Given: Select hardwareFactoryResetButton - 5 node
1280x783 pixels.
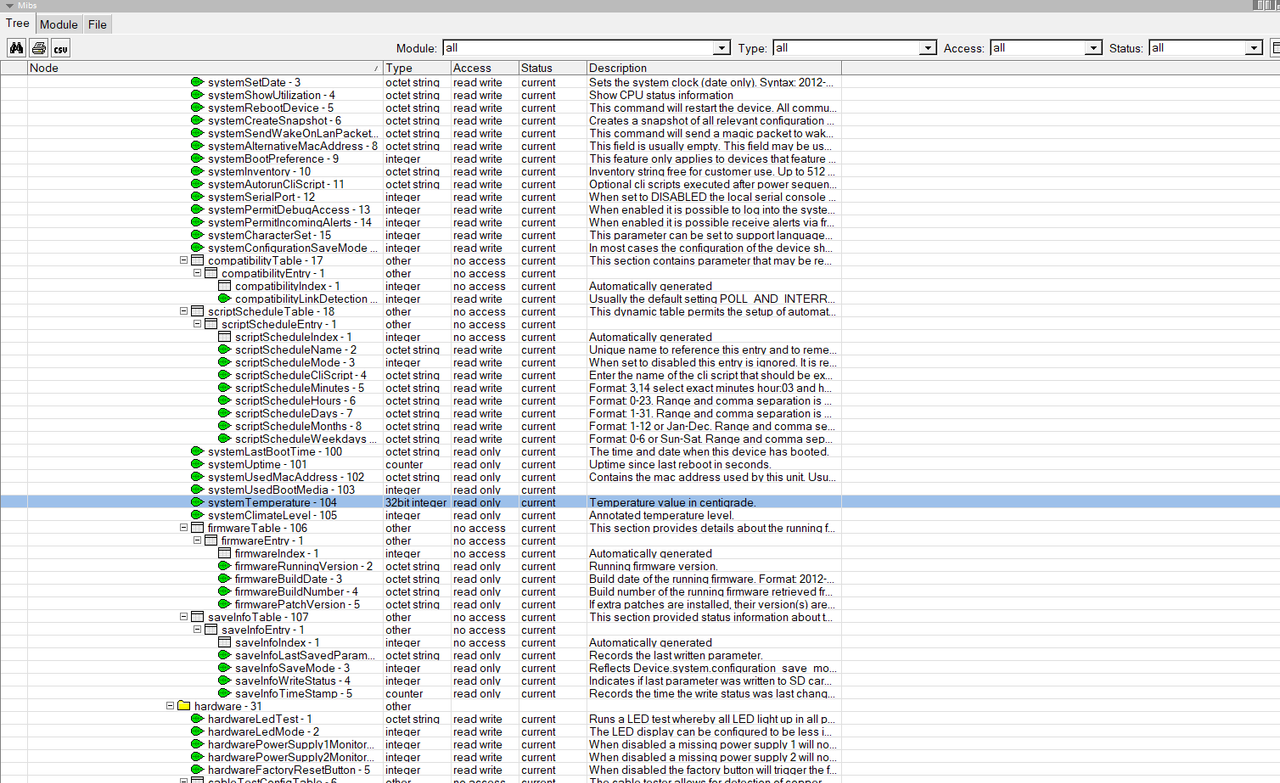Looking at the screenshot, I should (289, 770).
